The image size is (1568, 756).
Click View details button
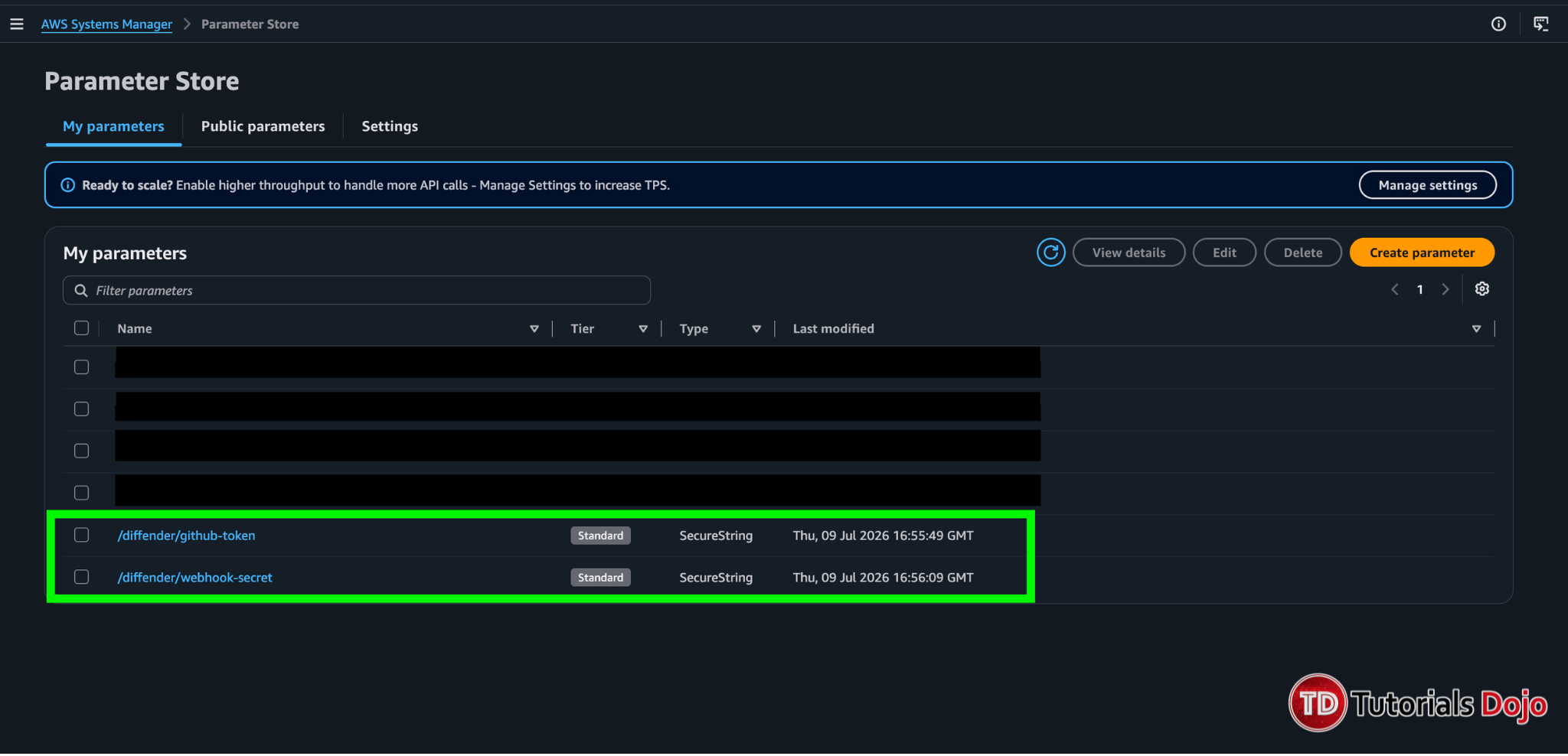tap(1129, 253)
